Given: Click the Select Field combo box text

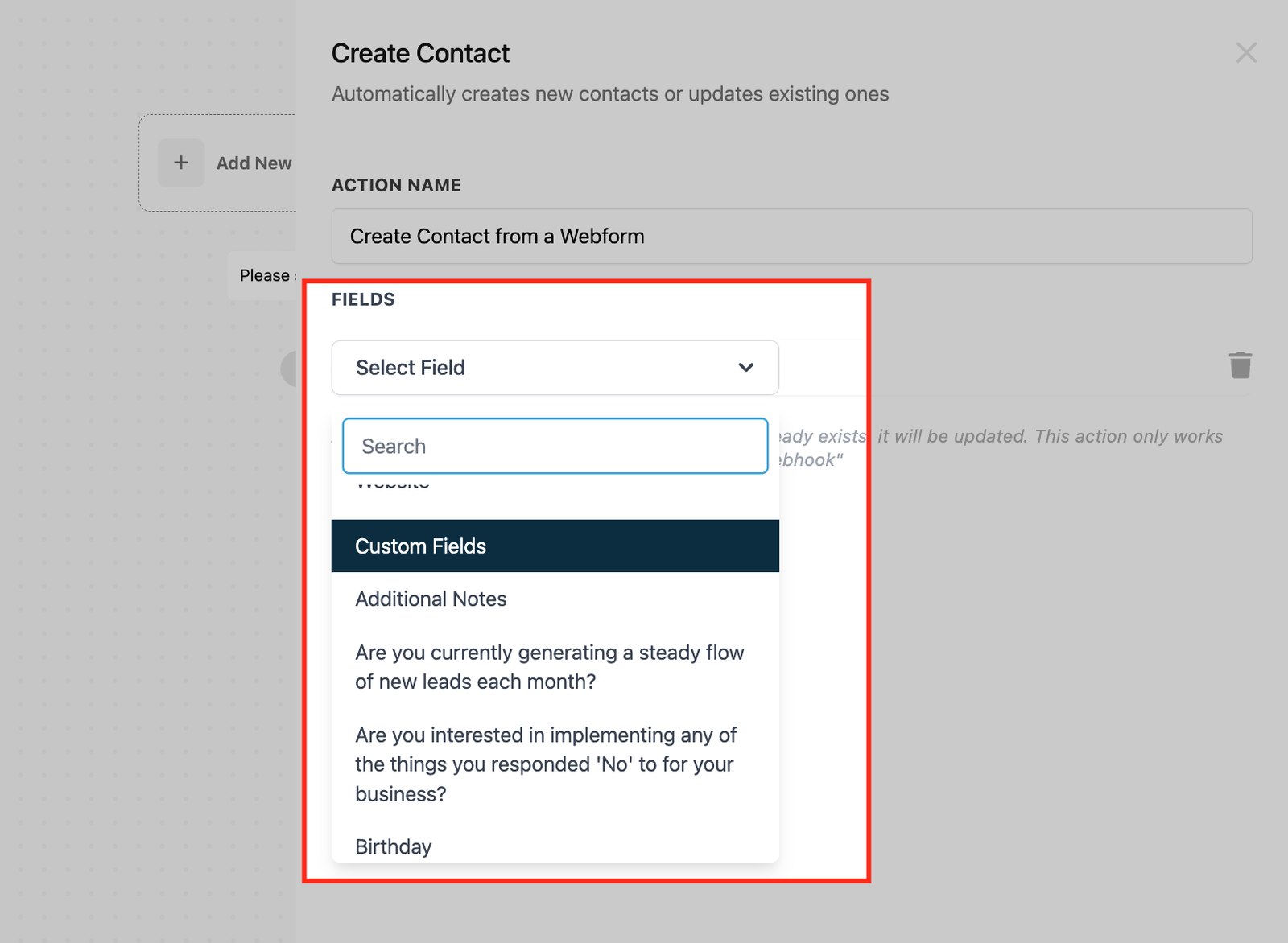Looking at the screenshot, I should point(411,368).
